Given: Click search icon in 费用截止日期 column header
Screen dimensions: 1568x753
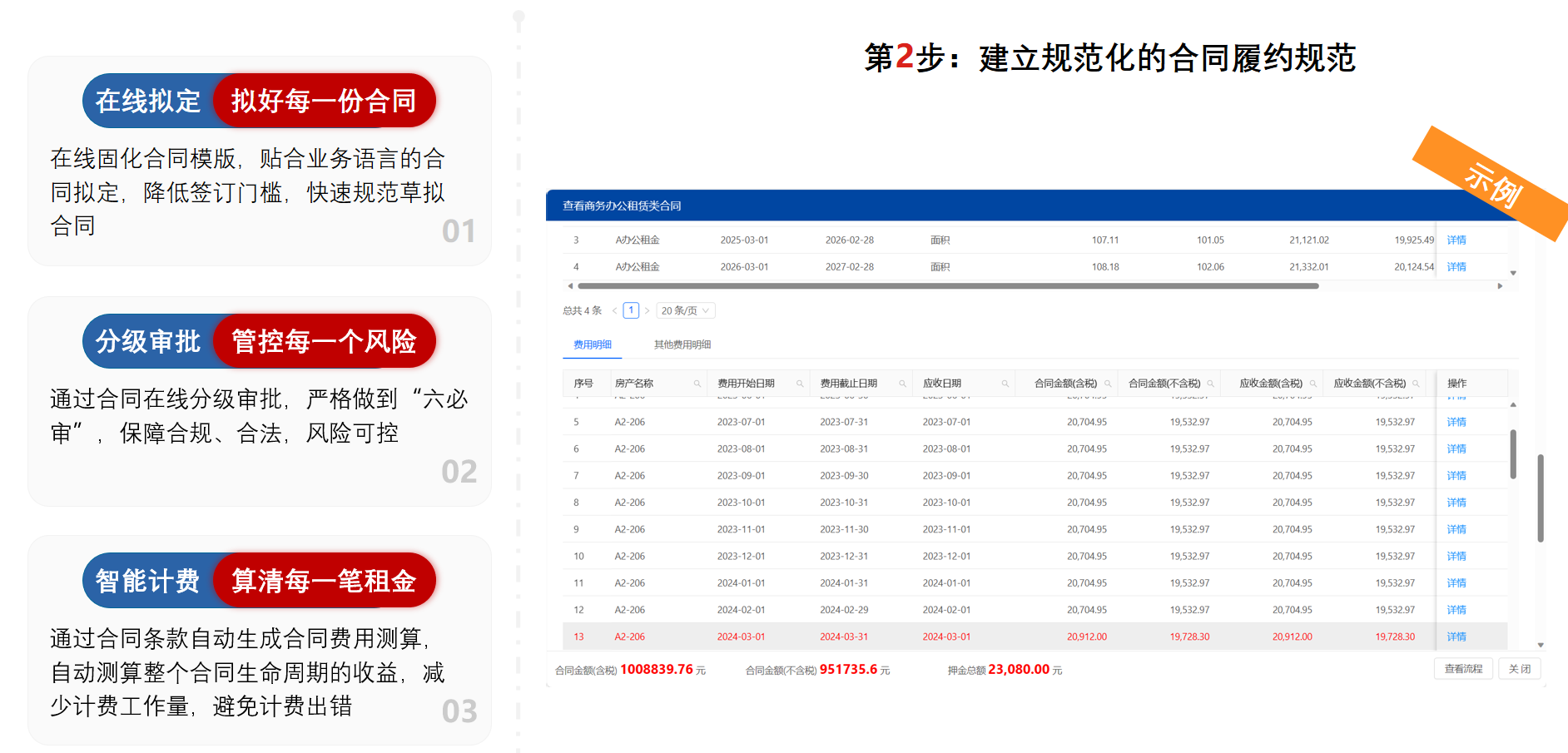Looking at the screenshot, I should pos(902,384).
